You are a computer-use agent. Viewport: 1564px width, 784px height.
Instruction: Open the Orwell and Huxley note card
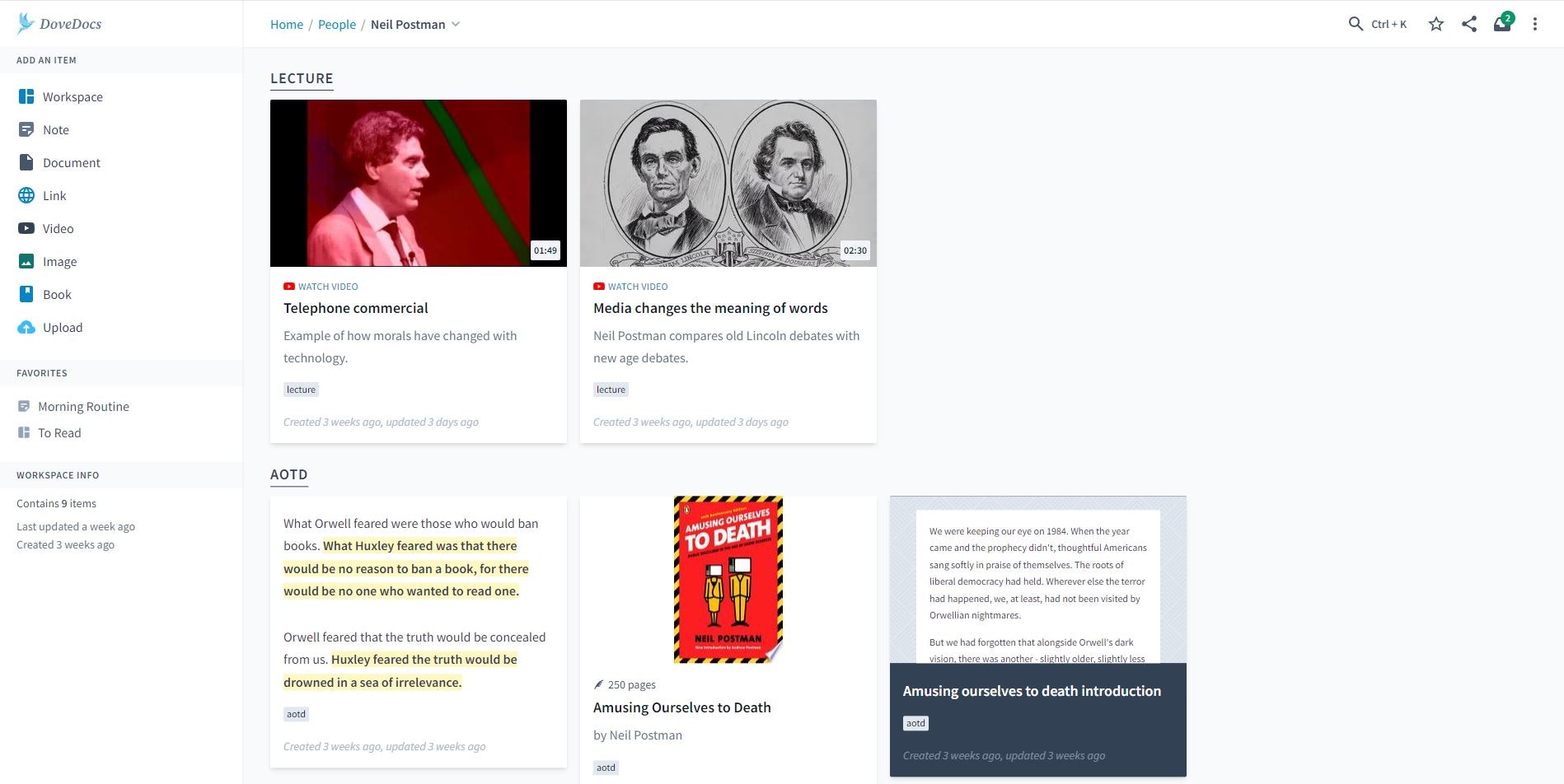click(x=419, y=632)
